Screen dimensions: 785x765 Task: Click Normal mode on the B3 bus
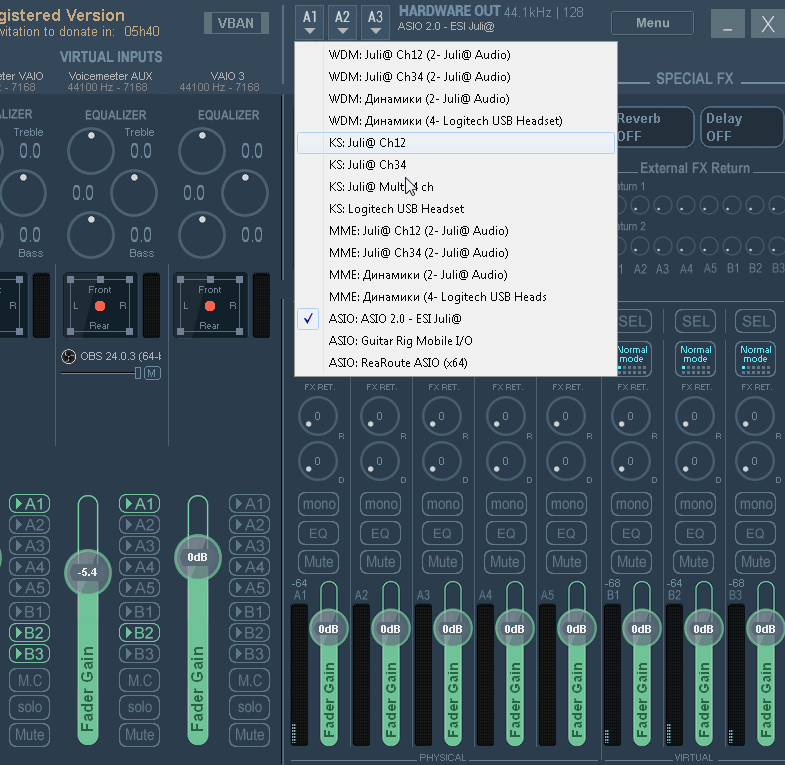click(x=755, y=357)
